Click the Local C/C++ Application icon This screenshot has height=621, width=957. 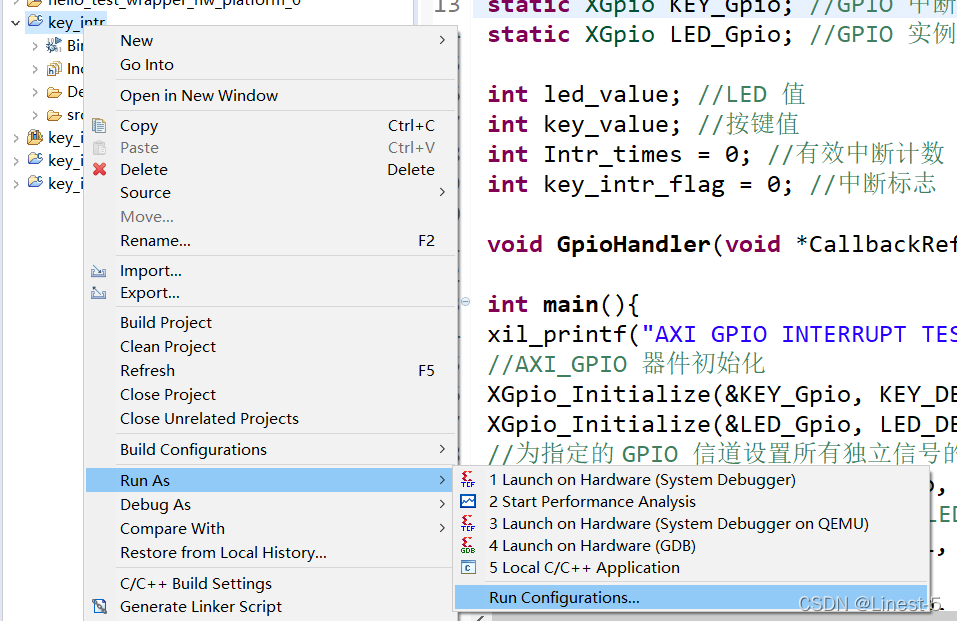468,567
